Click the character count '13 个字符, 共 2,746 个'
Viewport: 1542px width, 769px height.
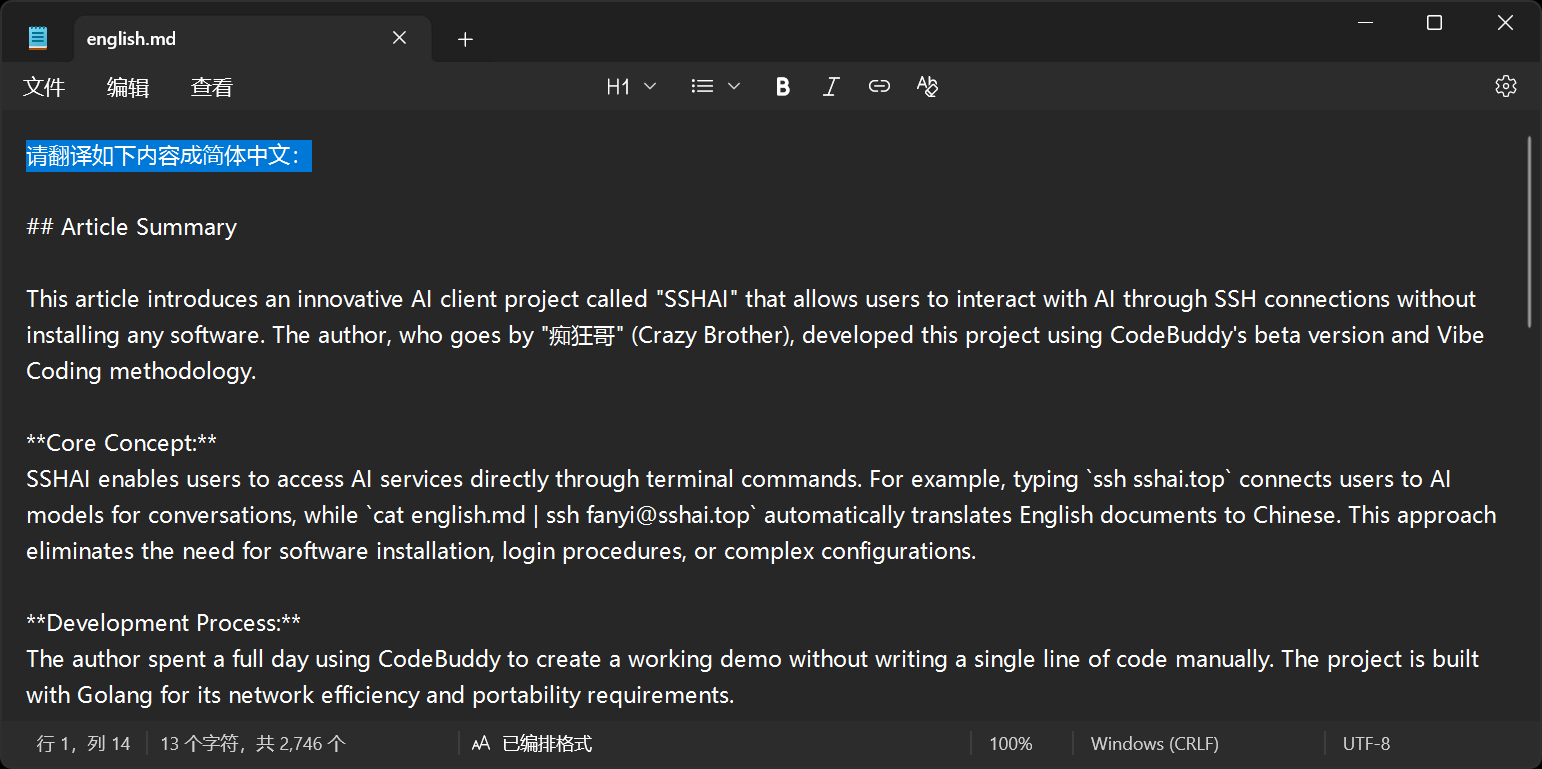(x=253, y=744)
